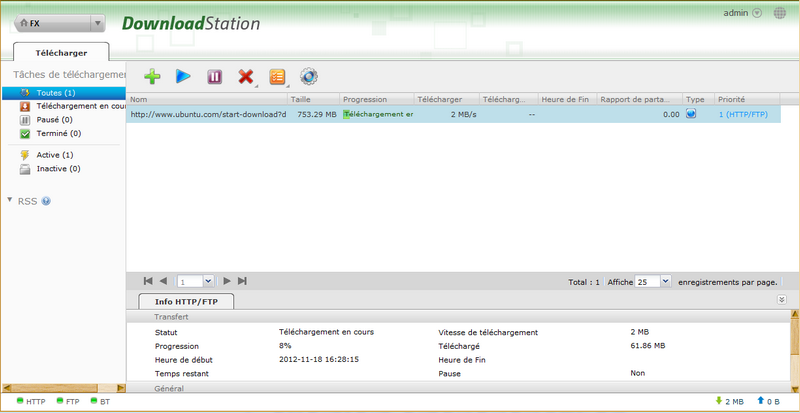
Task: Click the HTTP status indicator
Action: point(31,401)
